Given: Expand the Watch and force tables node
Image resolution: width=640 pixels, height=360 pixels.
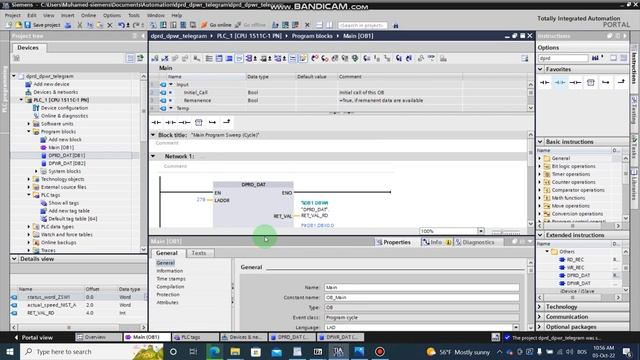Looking at the screenshot, I should (29, 235).
